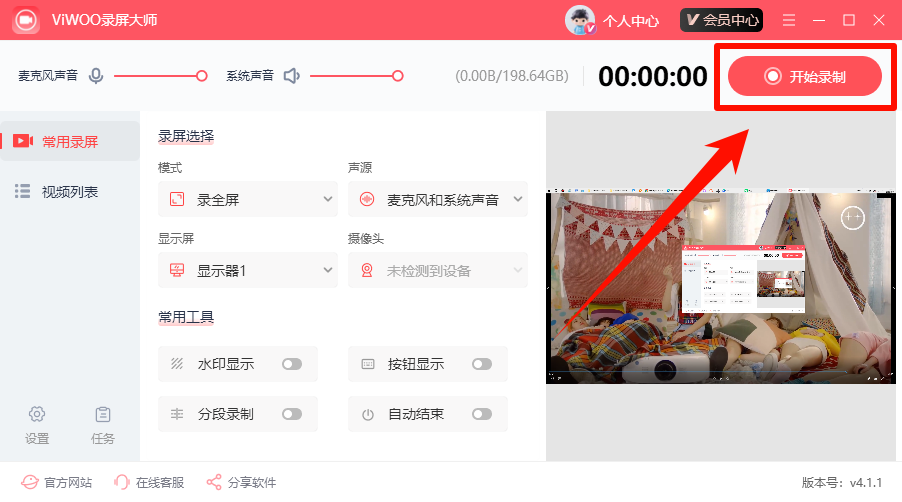Open the 会员中心 button
Screen dimensions: 902x502
click(x=721, y=20)
